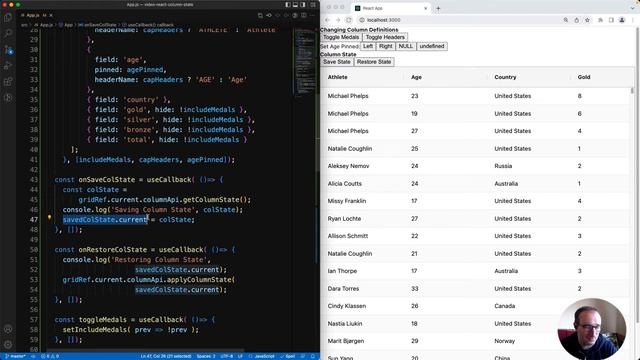Click the App.js breadcrumb item
This screenshot has height=360, width=640.
[x=45, y=25]
